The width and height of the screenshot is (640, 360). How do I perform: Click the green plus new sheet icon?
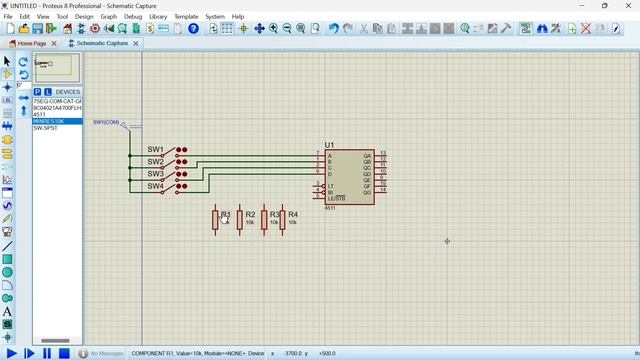click(x=572, y=29)
